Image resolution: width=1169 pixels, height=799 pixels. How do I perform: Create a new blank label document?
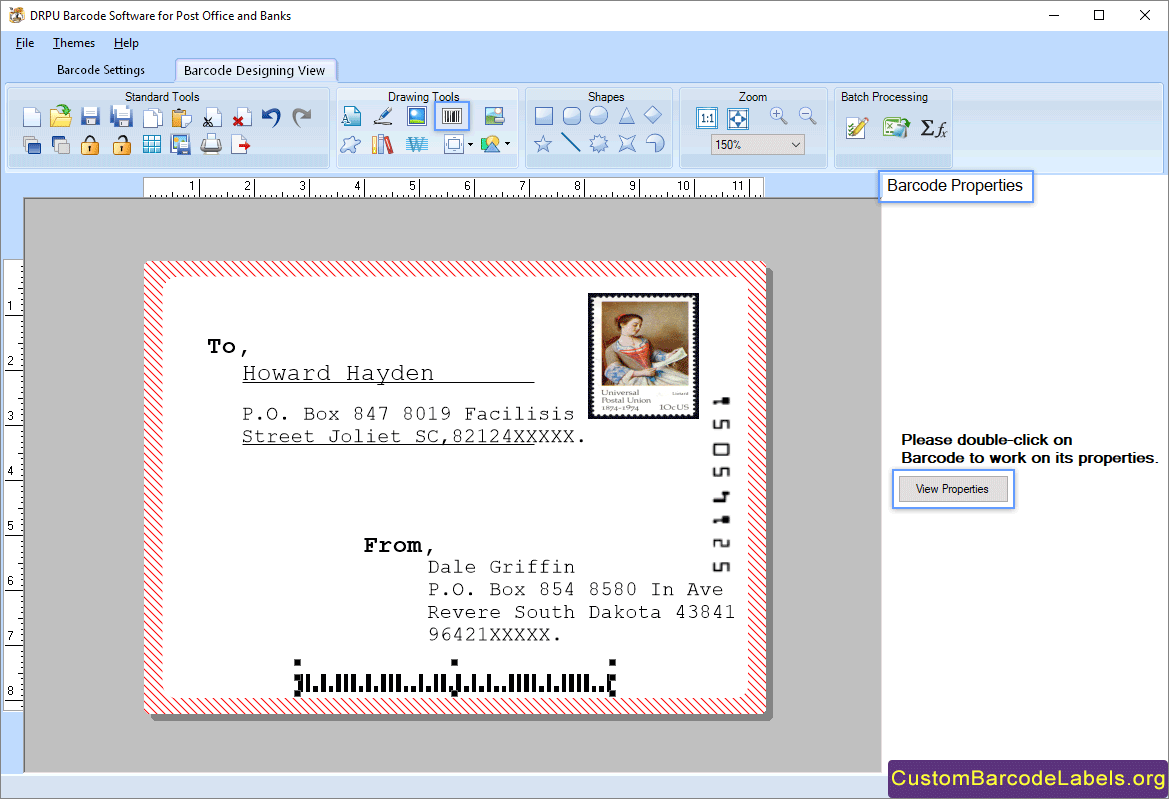[x=31, y=117]
